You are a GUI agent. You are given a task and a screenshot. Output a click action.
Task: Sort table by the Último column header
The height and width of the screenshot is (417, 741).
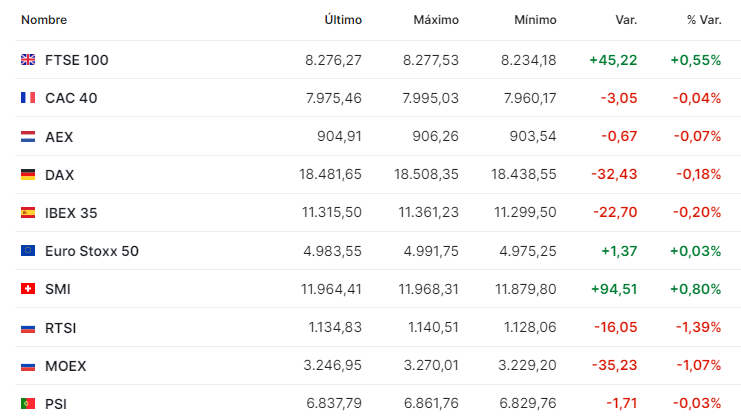pos(343,20)
